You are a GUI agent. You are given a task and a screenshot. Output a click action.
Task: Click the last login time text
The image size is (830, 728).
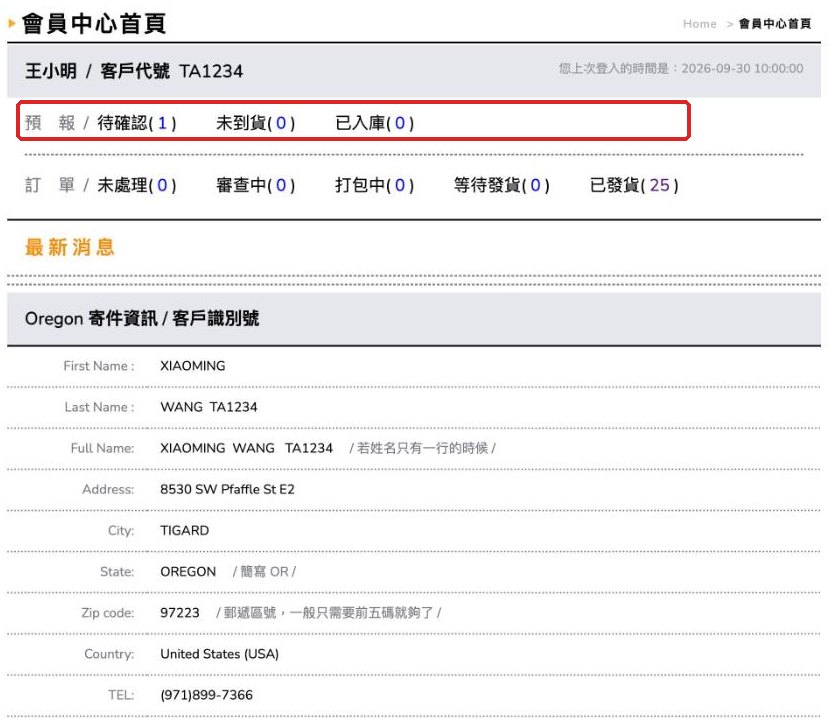681,68
